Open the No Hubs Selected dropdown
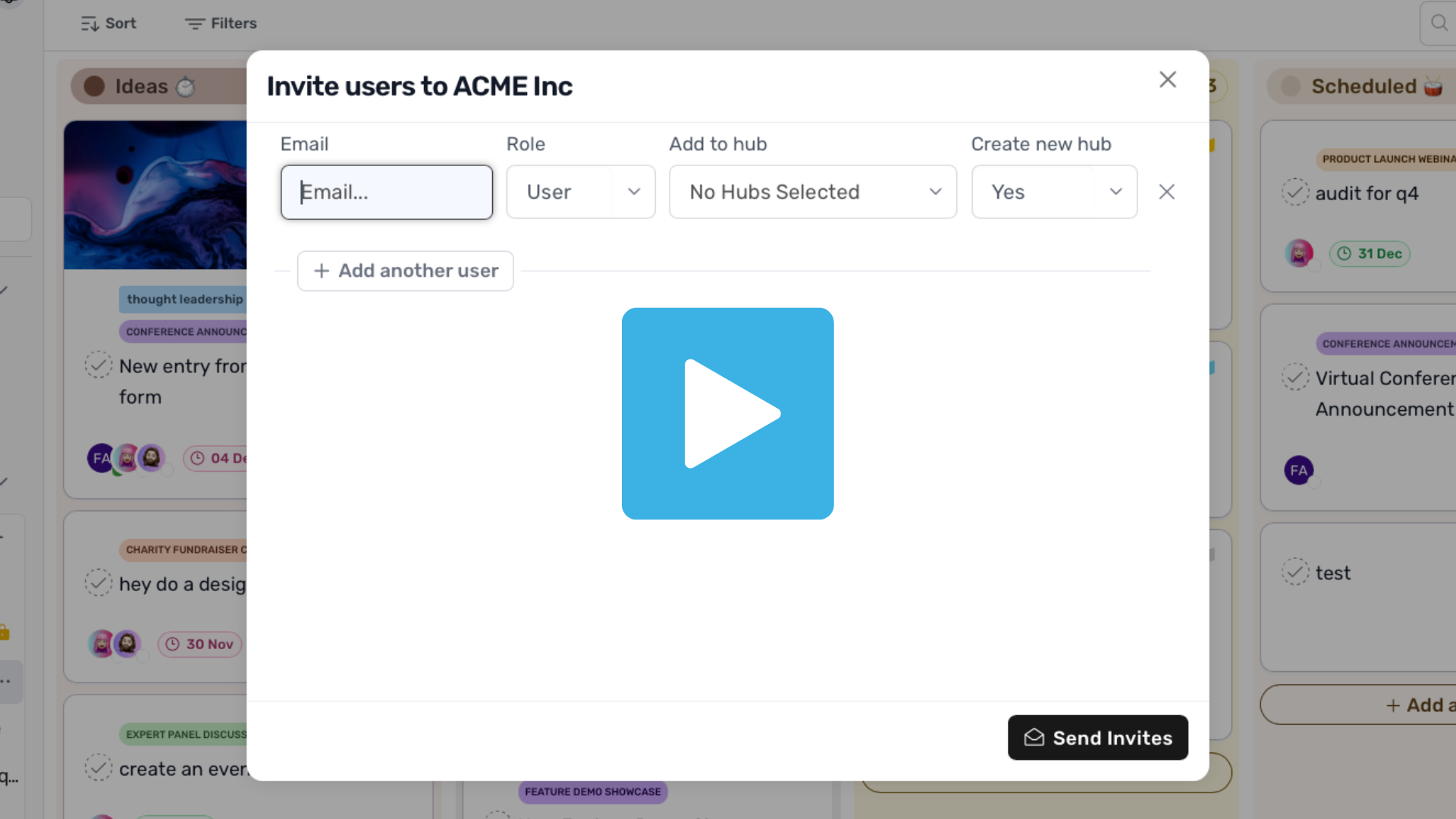1456x819 pixels. (x=812, y=192)
